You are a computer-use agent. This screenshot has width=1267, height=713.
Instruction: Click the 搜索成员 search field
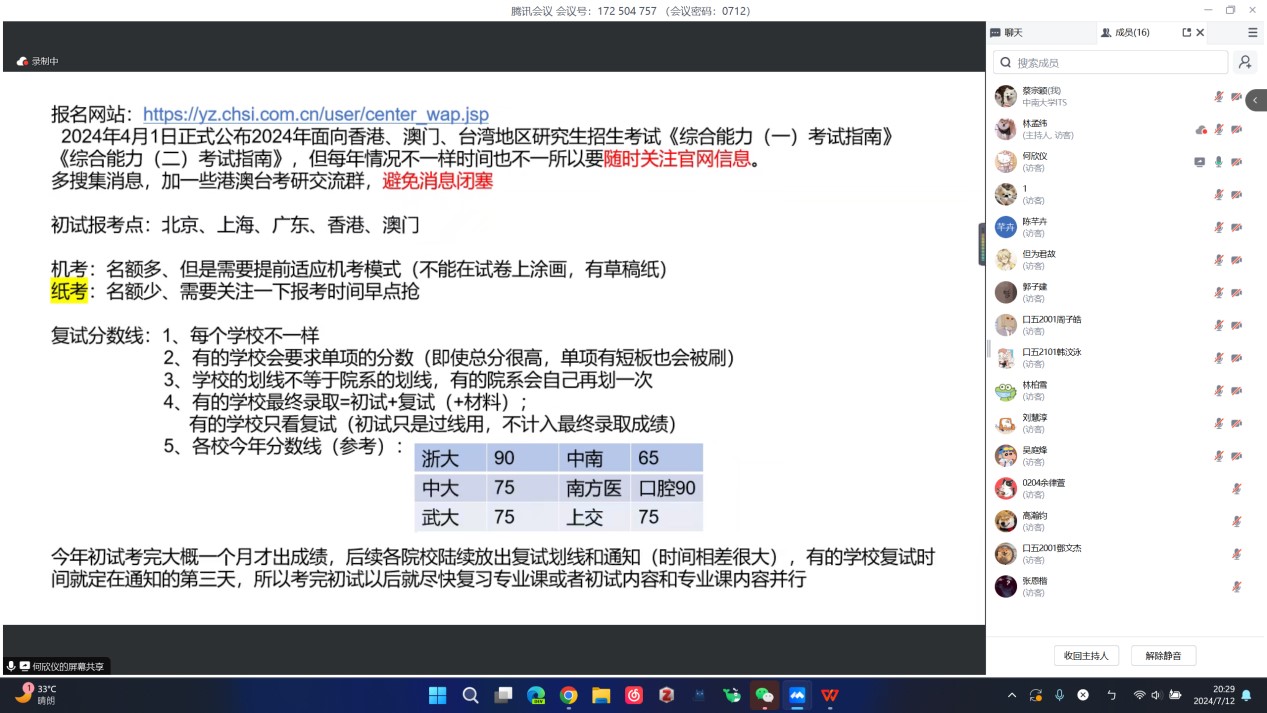coord(1110,62)
